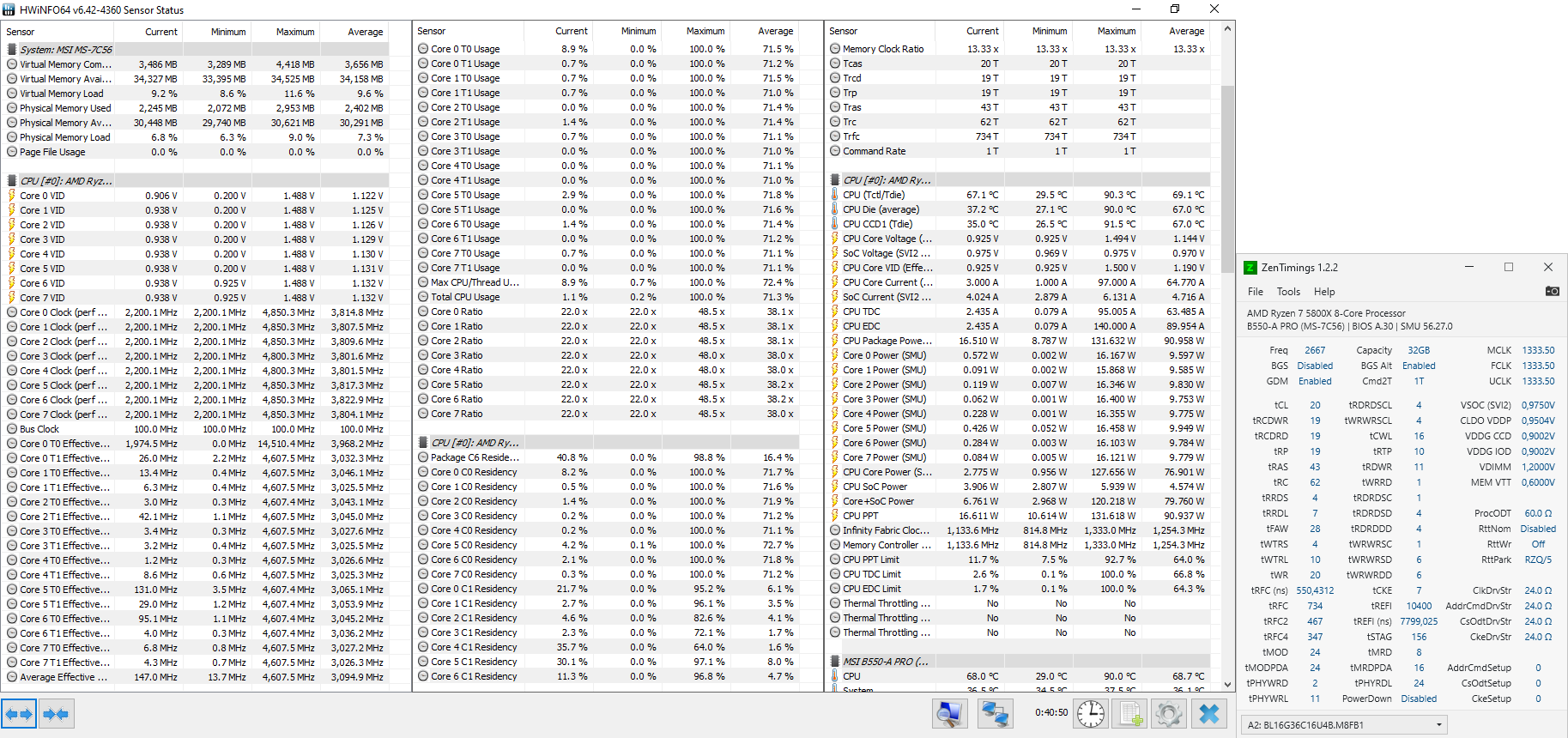Take screenshot with ZenTimings camera icon
Viewport: 1568px width, 738px height.
[1552, 292]
